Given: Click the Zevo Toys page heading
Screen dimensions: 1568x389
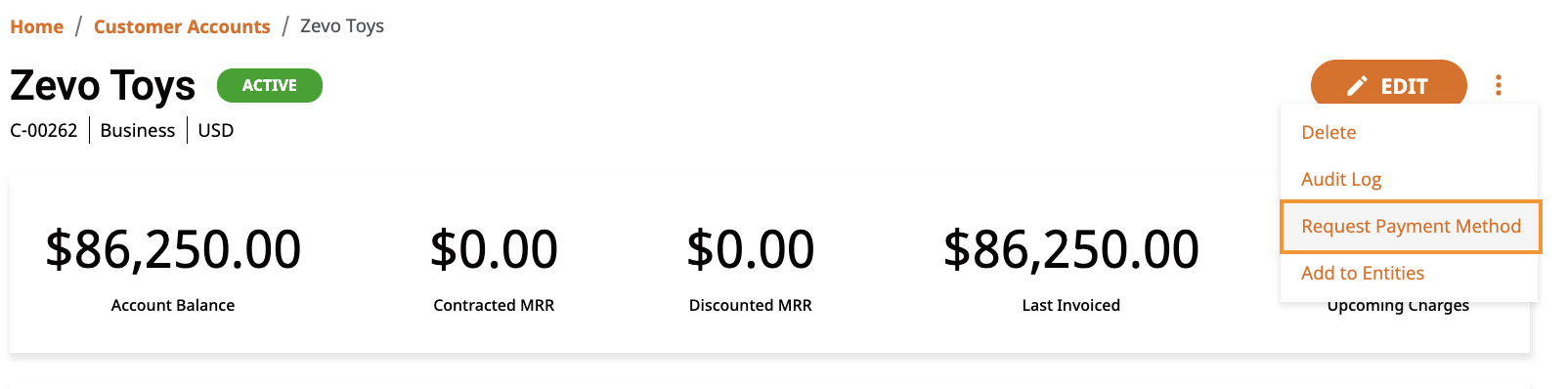Looking at the screenshot, I should (103, 86).
